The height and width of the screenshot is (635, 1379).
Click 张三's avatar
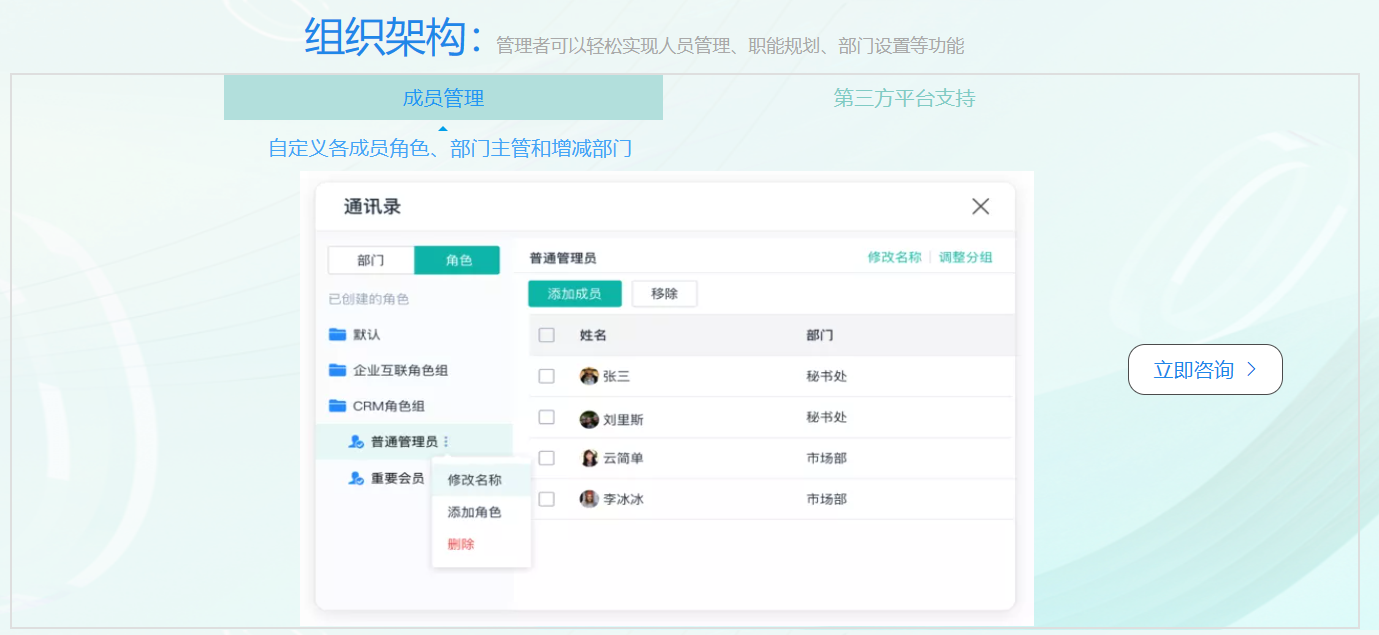[x=589, y=376]
